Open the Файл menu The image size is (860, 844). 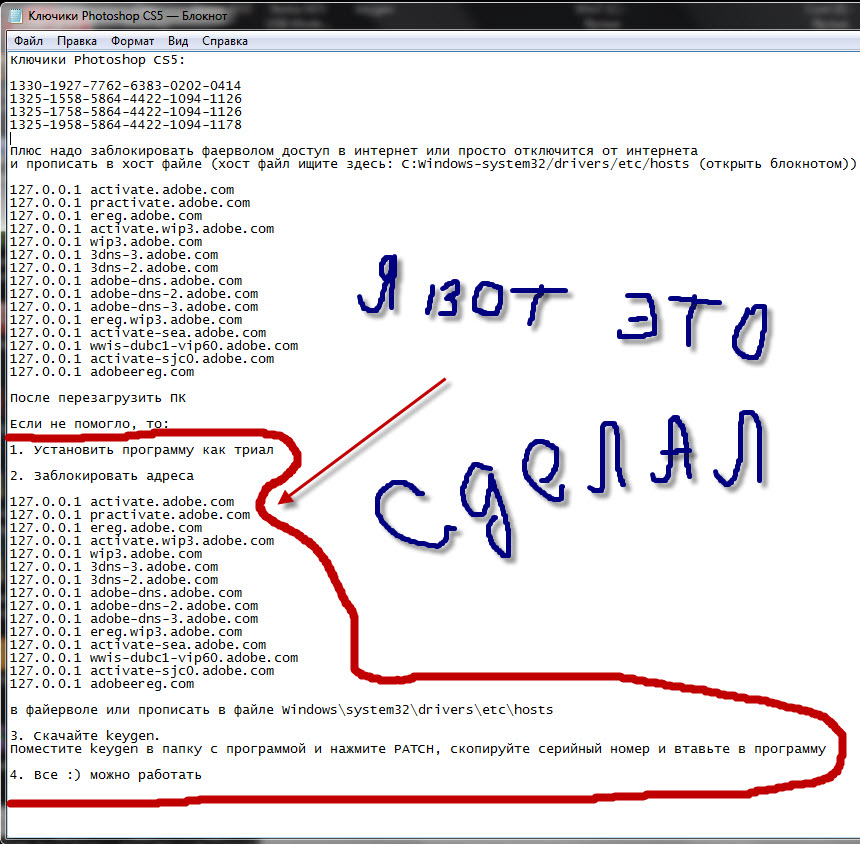coord(29,41)
